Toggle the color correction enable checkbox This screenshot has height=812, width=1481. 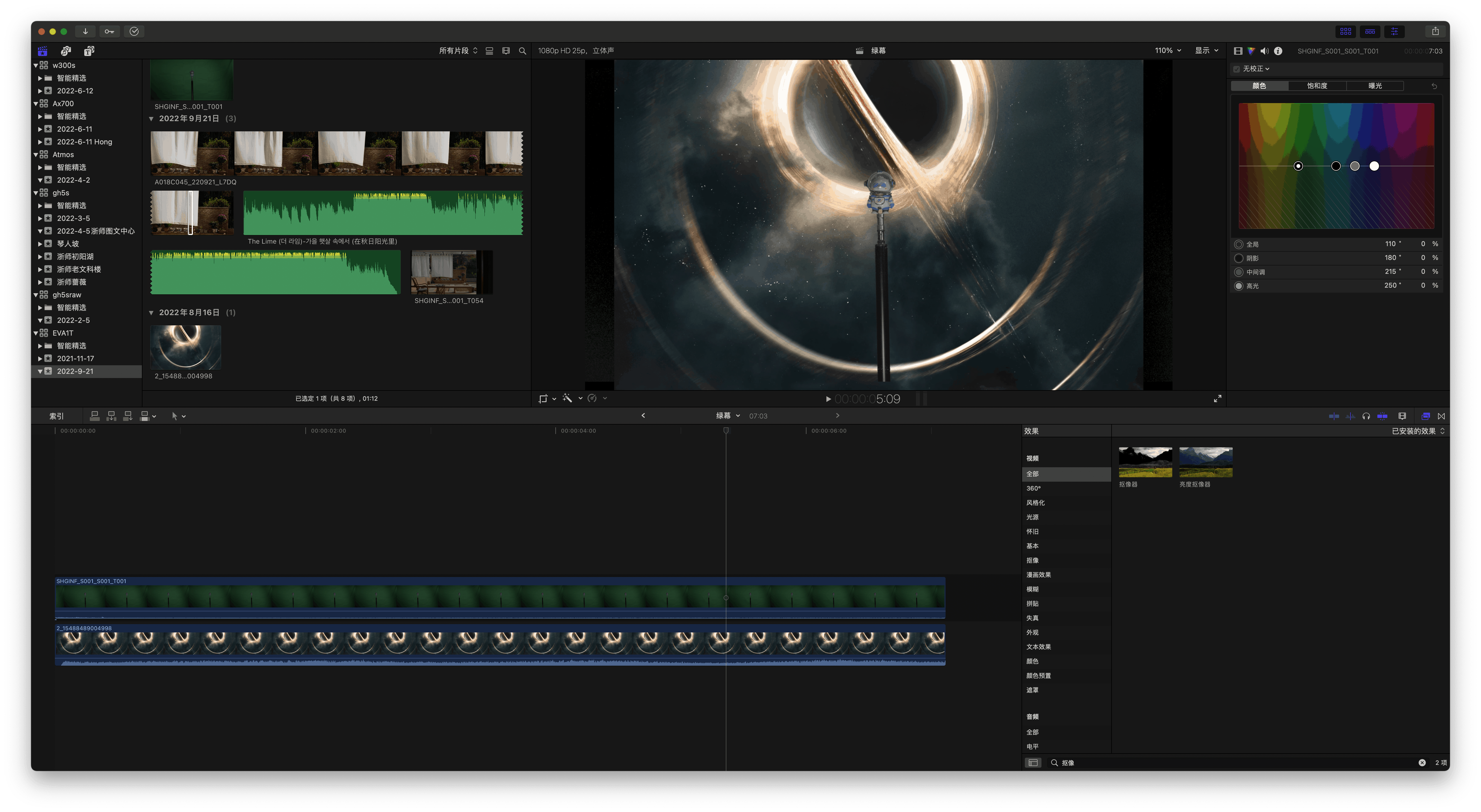pyautogui.click(x=1237, y=69)
